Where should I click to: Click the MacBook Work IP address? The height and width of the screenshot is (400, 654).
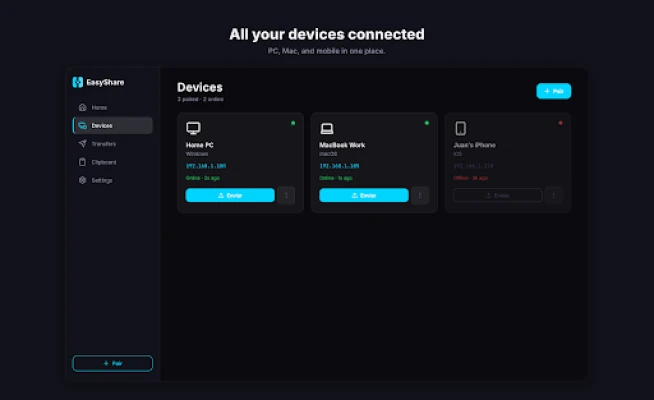click(339, 166)
